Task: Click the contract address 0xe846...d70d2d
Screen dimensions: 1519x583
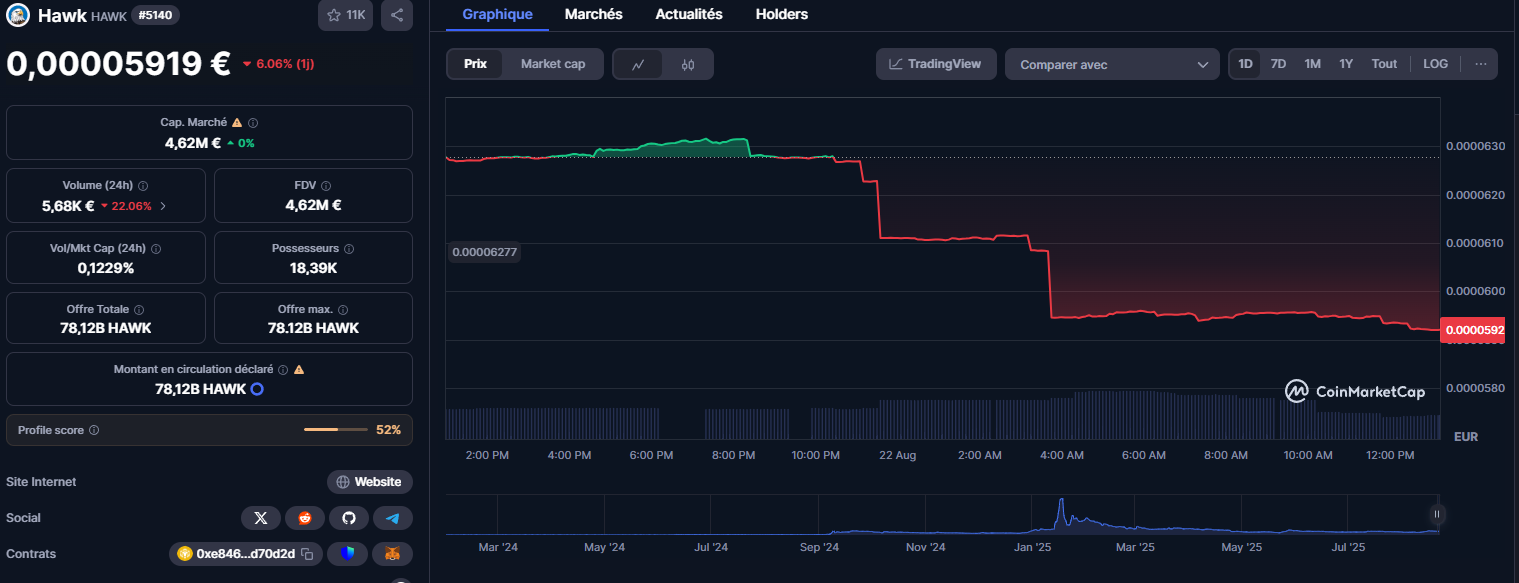Action: tap(245, 554)
